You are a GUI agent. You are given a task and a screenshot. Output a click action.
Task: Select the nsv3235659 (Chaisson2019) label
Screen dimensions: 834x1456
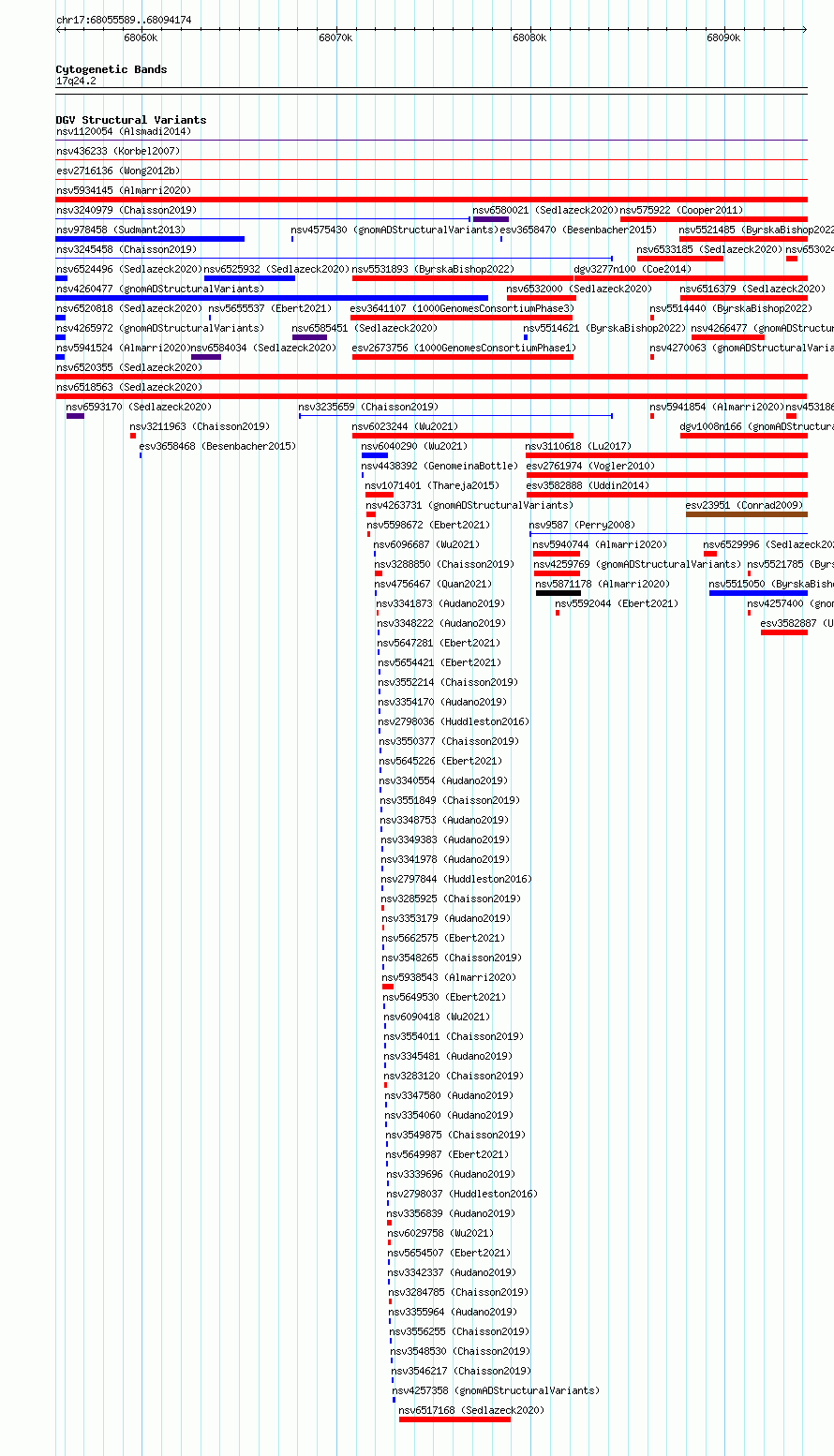tap(368, 407)
